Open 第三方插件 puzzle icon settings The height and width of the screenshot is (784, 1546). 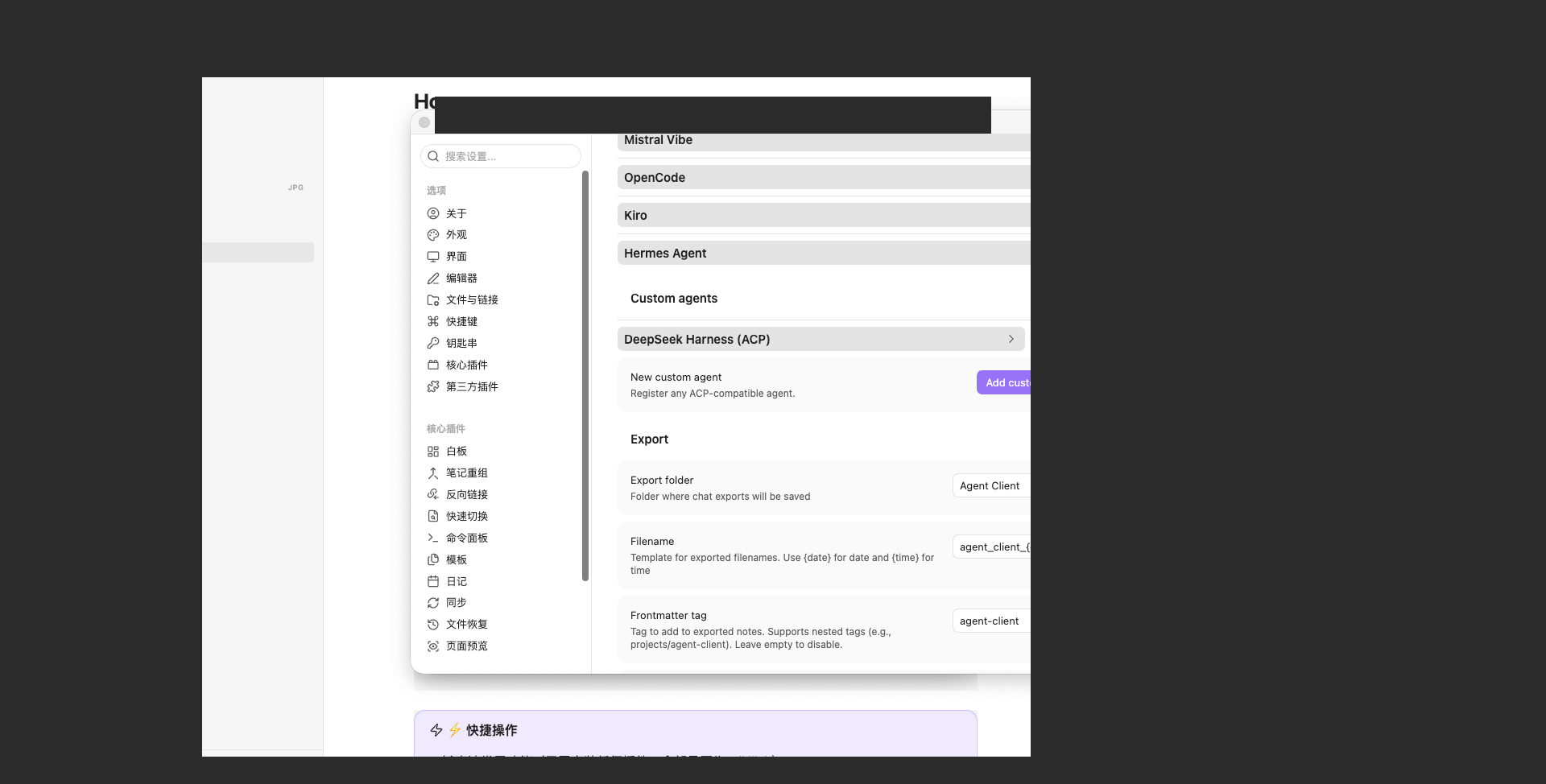pyautogui.click(x=433, y=386)
